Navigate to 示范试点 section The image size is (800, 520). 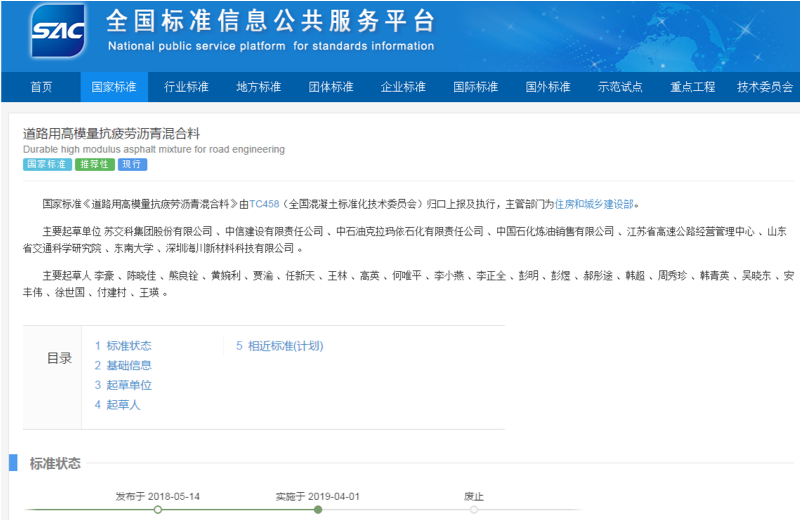click(620, 87)
